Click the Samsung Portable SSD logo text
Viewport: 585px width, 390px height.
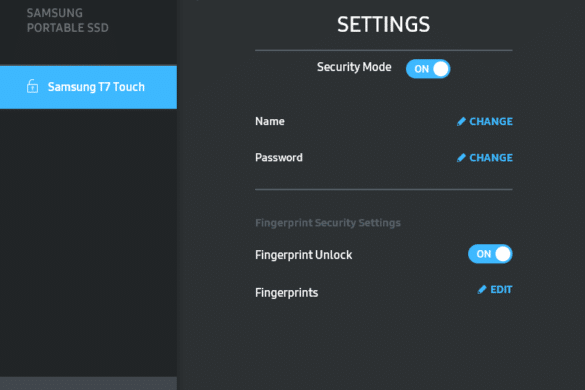pyautogui.click(x=68, y=21)
